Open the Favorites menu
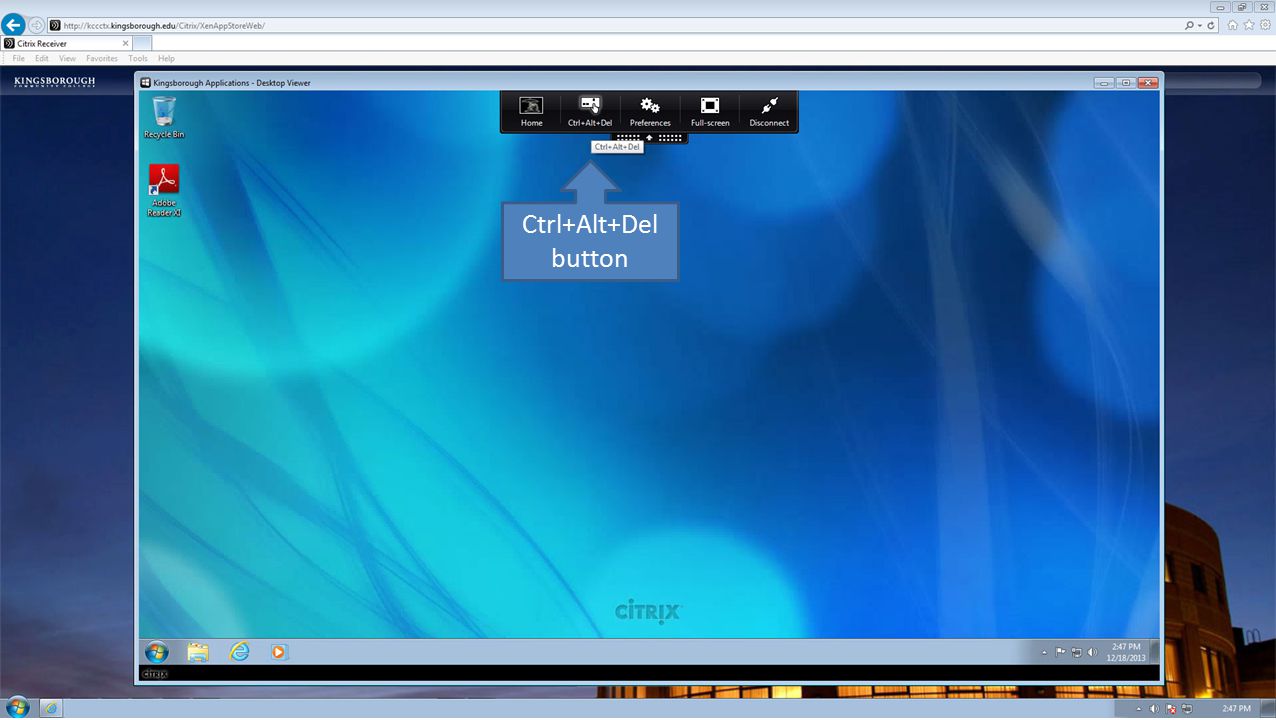Viewport: 1276px width, 720px height. click(102, 59)
